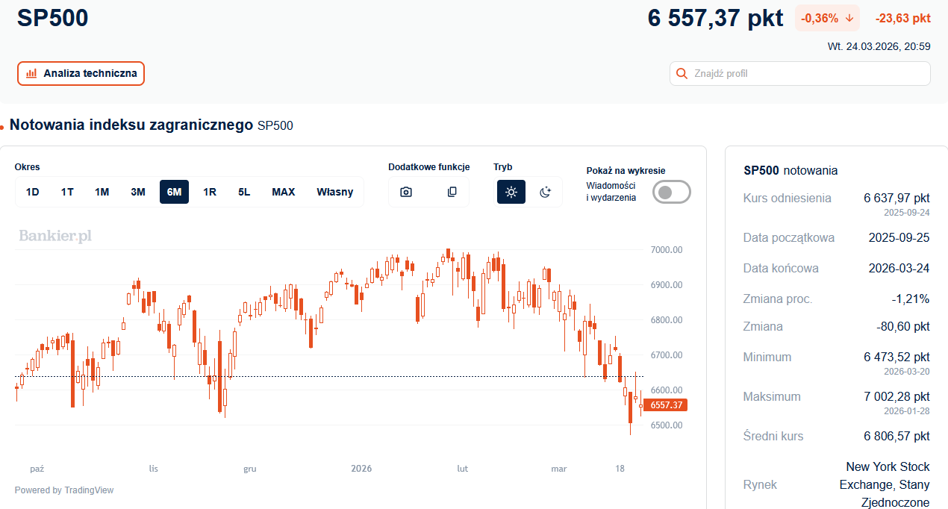Switch chart to MAX period
The image size is (948, 509).
[283, 192]
